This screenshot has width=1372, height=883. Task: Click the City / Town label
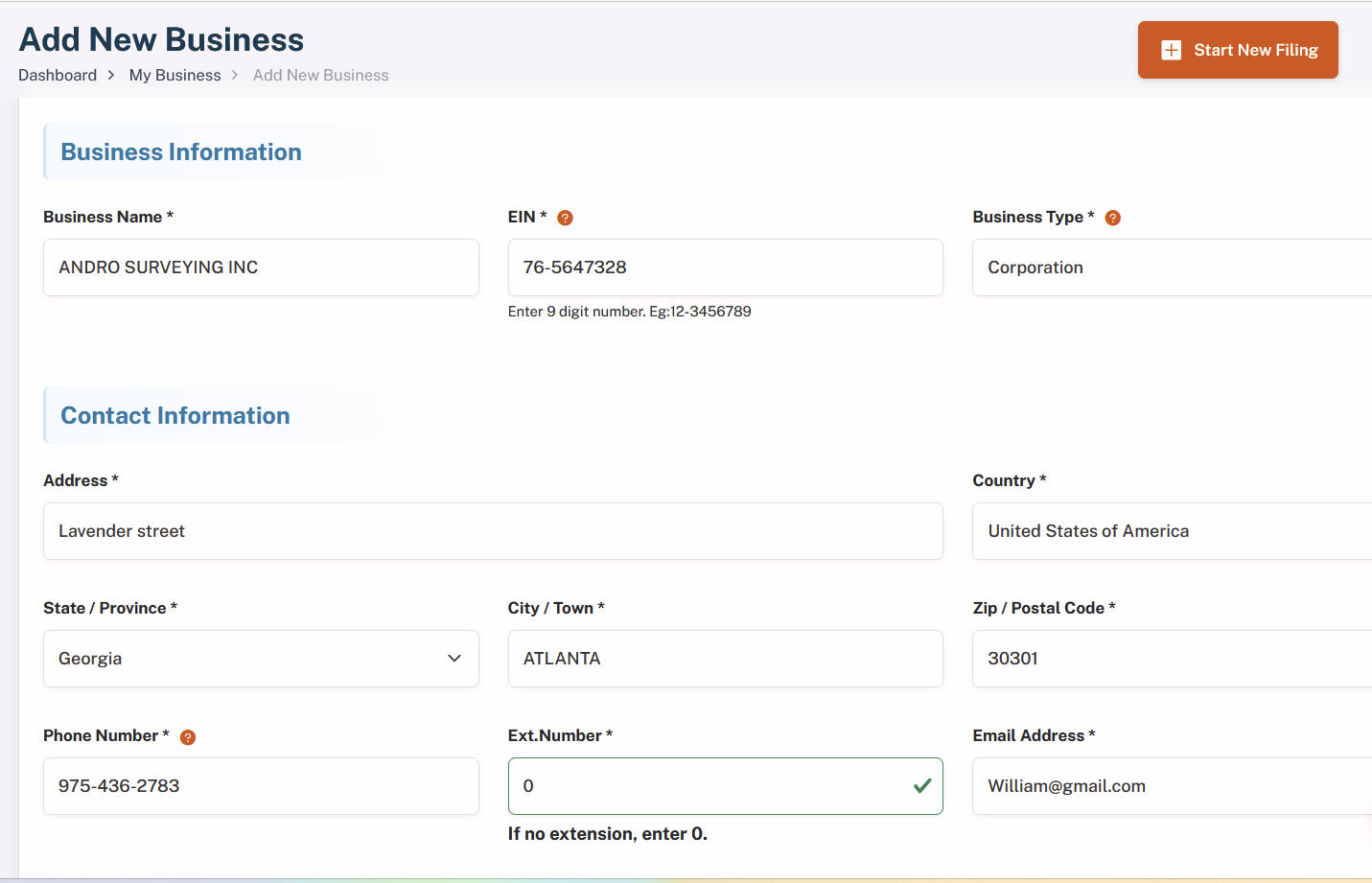tap(556, 608)
